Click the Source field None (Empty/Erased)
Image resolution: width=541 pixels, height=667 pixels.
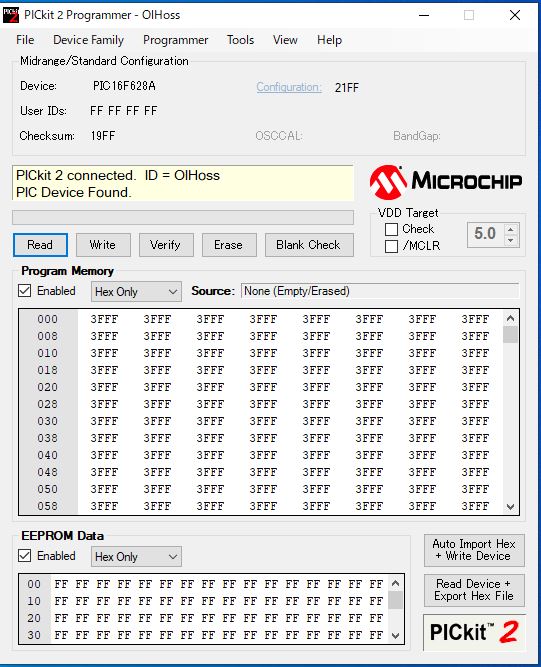tap(380, 291)
